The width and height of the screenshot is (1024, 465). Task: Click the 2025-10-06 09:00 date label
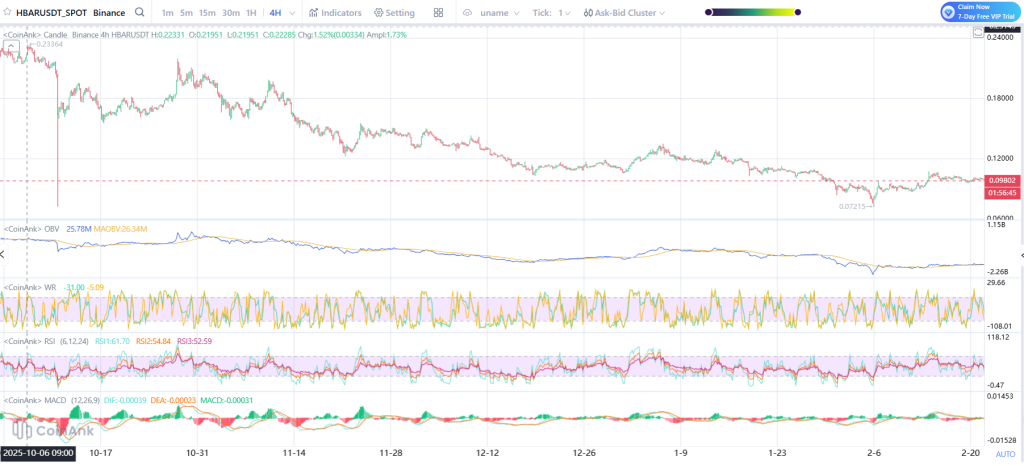(x=38, y=453)
